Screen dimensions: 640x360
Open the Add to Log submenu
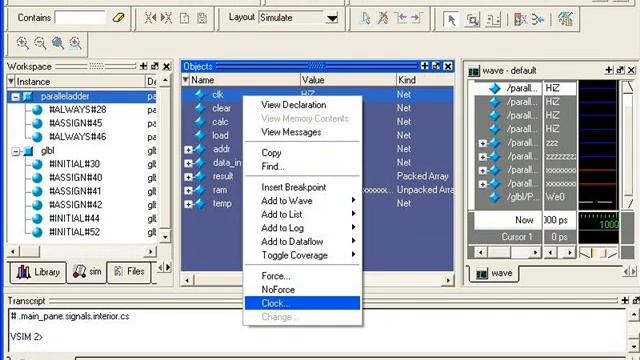[x=302, y=228]
